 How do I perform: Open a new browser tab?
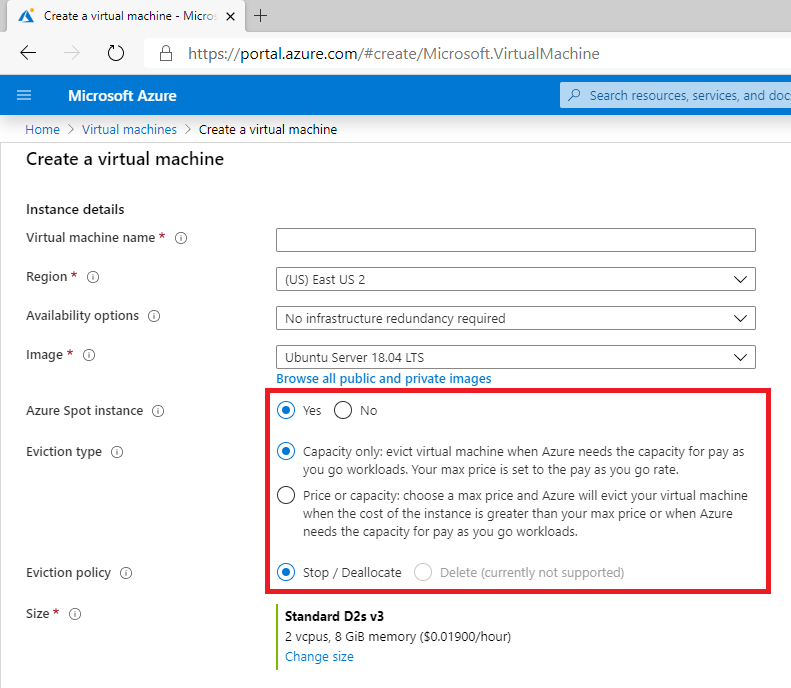(260, 16)
